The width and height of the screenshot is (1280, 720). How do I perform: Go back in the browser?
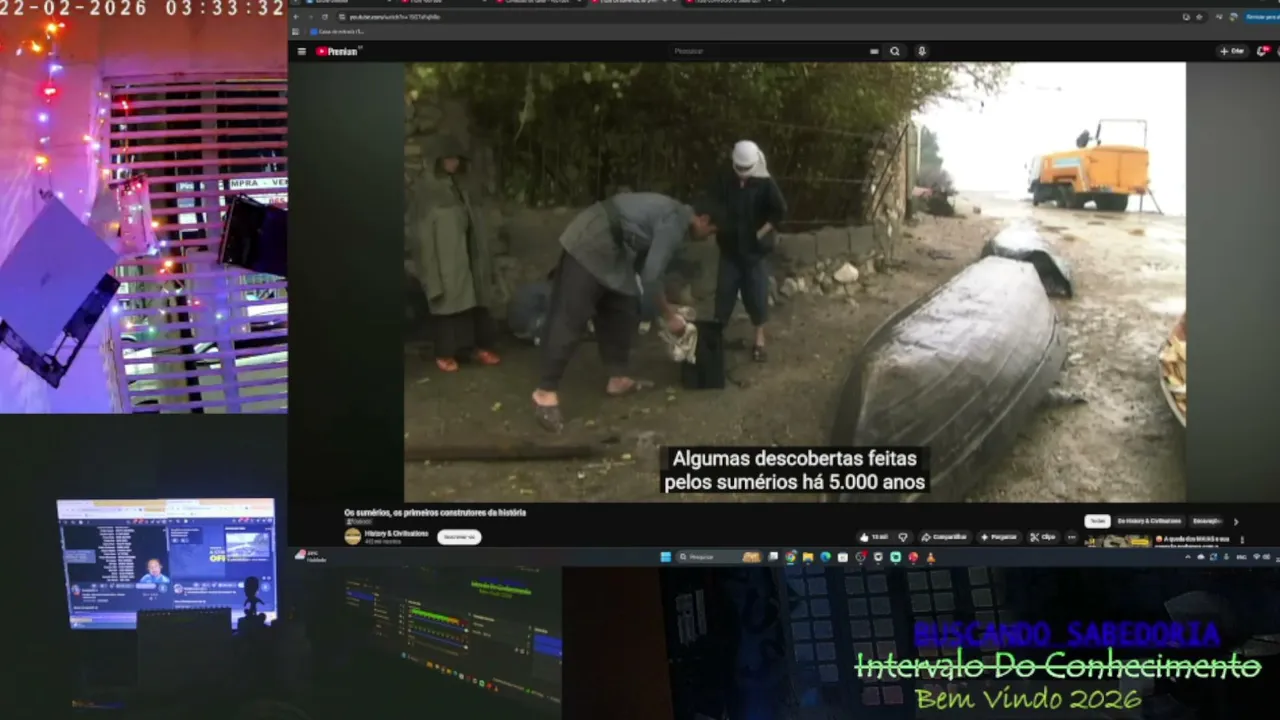point(296,17)
